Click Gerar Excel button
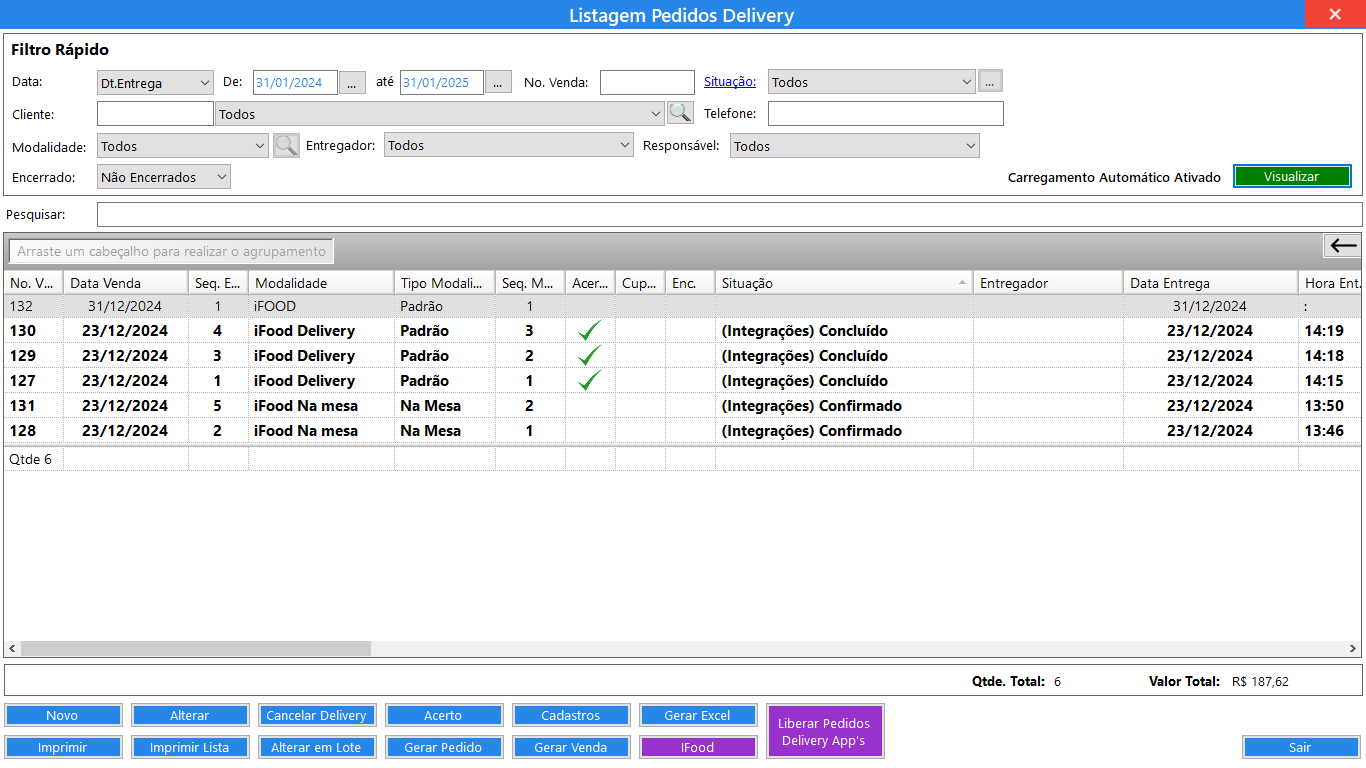Screen dimensions: 1366x768 pos(698,715)
